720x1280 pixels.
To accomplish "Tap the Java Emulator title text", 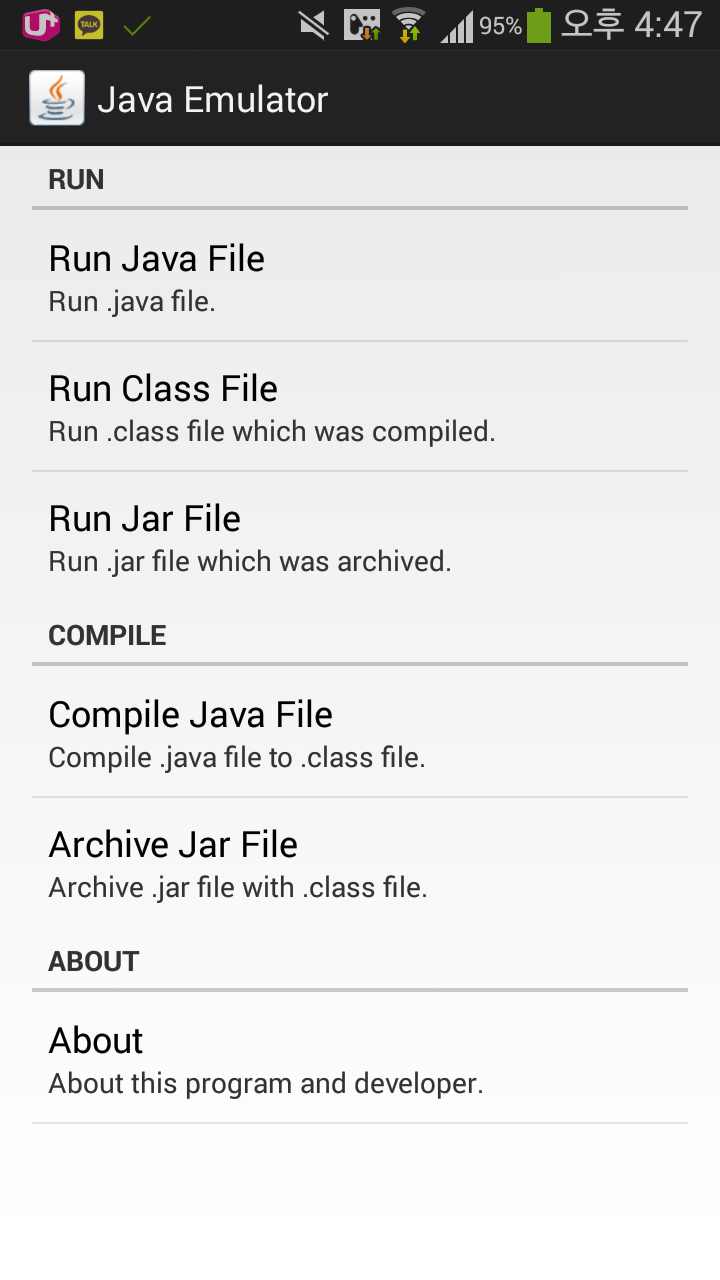I will click(212, 100).
